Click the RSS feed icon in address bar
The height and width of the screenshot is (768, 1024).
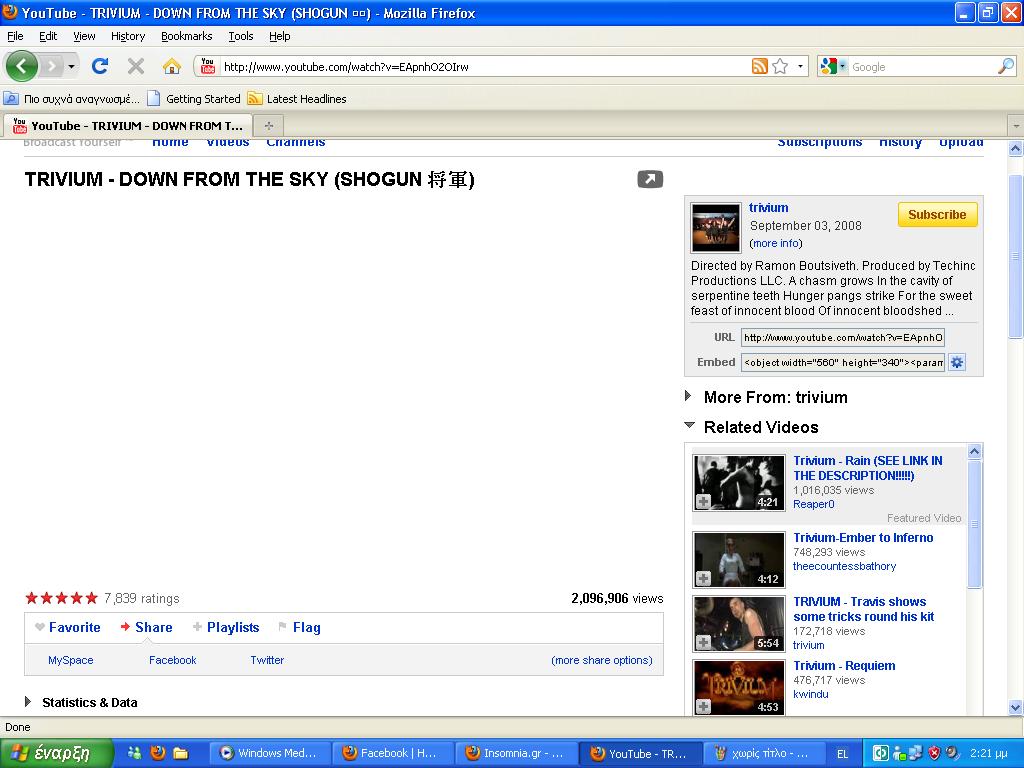760,66
